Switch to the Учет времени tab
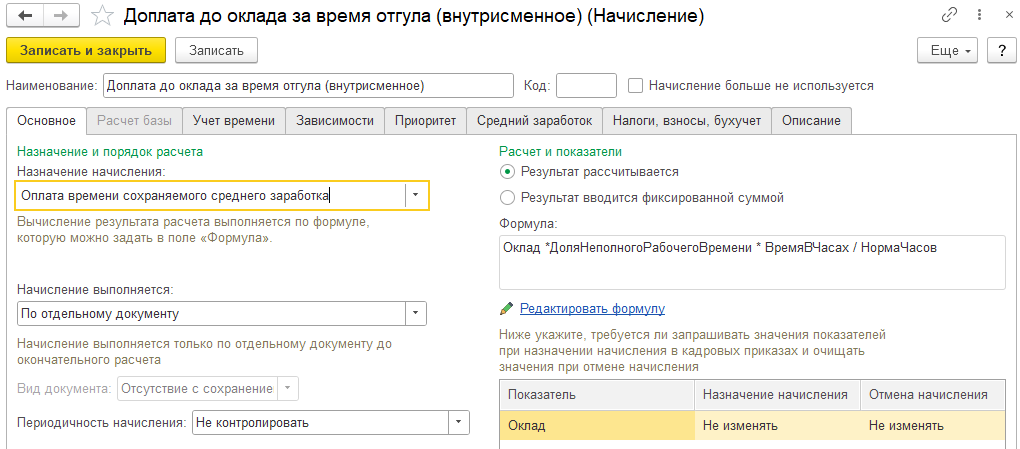 coord(234,121)
